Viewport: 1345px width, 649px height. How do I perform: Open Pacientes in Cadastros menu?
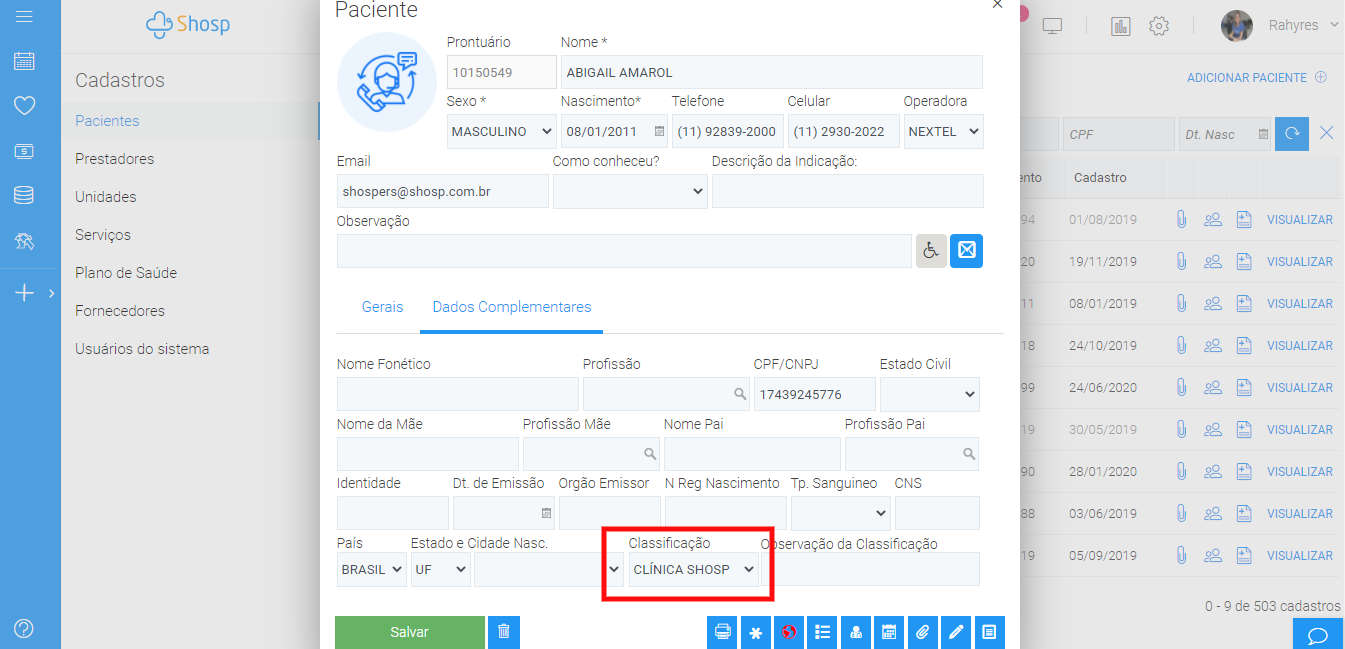(107, 120)
